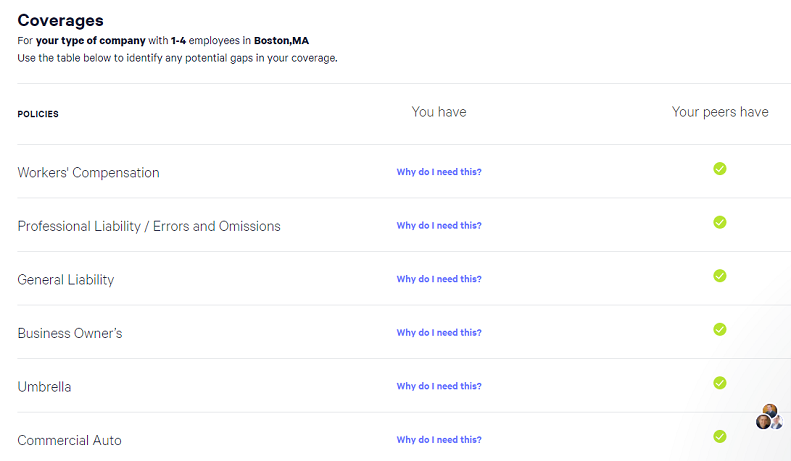Click the "You have" column header
This screenshot has width=791, height=461.
coord(439,112)
